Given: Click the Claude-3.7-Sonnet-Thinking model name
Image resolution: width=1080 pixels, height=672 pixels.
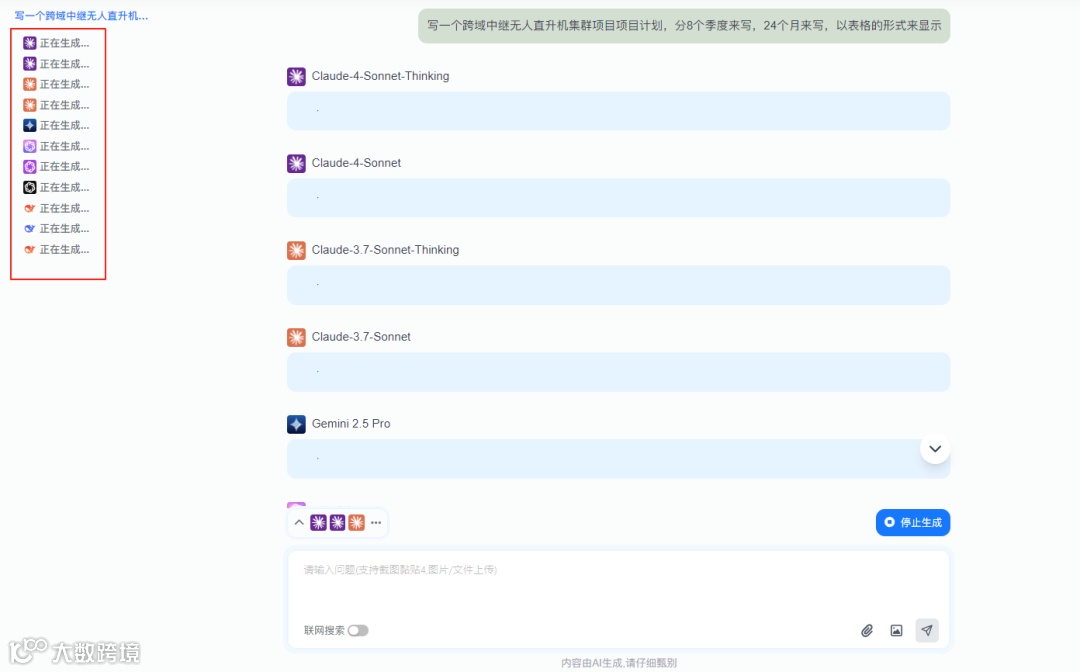Looking at the screenshot, I should click(x=385, y=249).
